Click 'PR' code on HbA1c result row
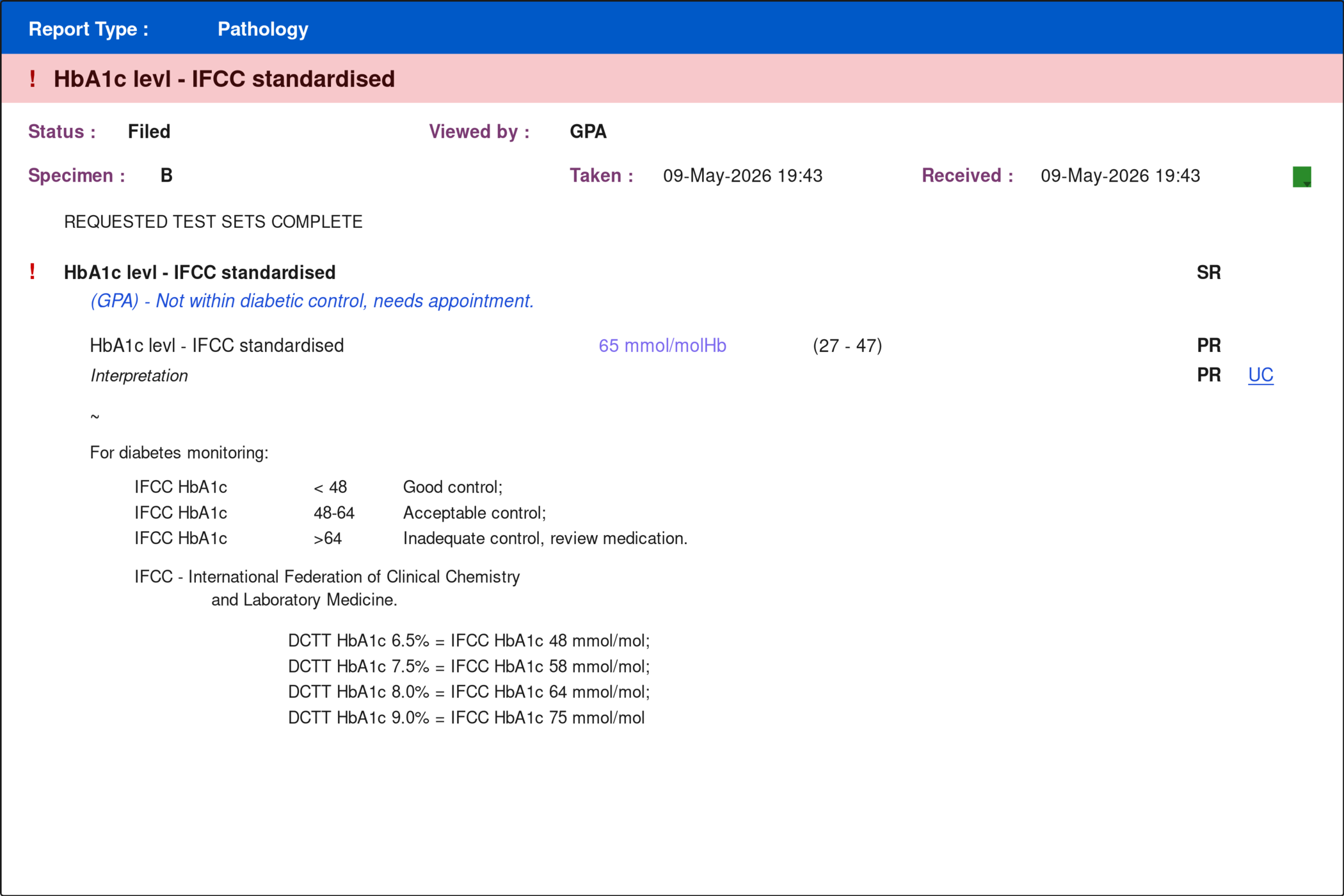The height and width of the screenshot is (896, 1344). click(x=1209, y=346)
